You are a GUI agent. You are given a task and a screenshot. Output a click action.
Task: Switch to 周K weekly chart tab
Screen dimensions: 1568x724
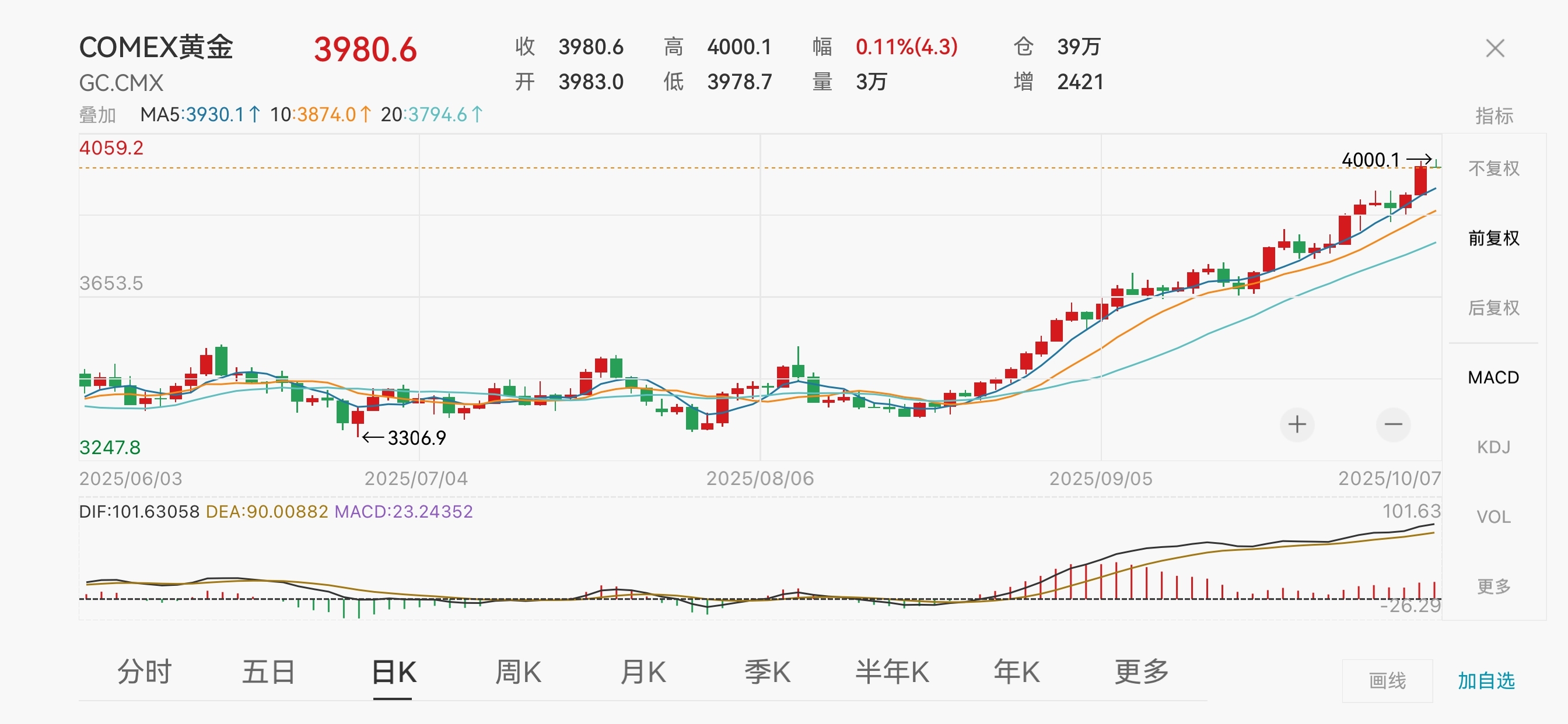[x=518, y=672]
